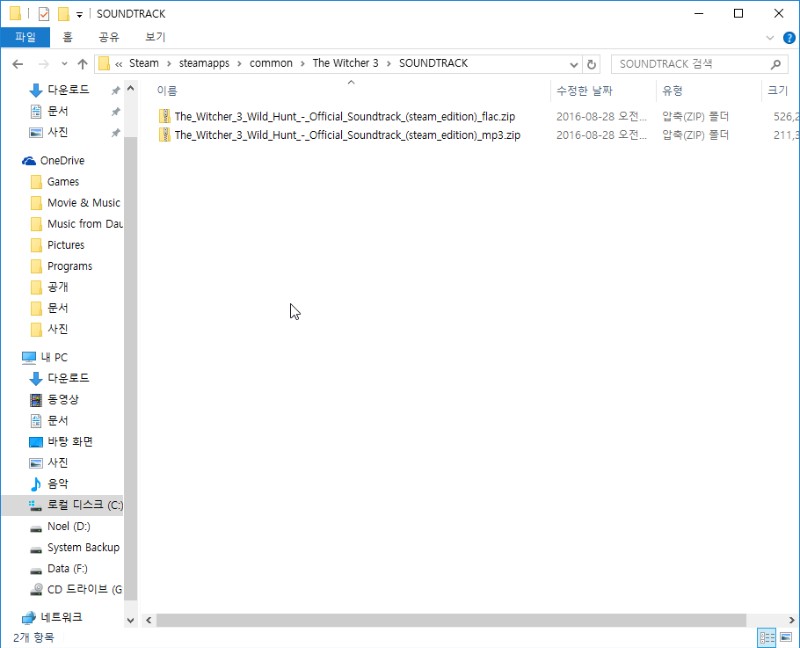
Task: Click the properties icon in title bar
Action: (43, 14)
